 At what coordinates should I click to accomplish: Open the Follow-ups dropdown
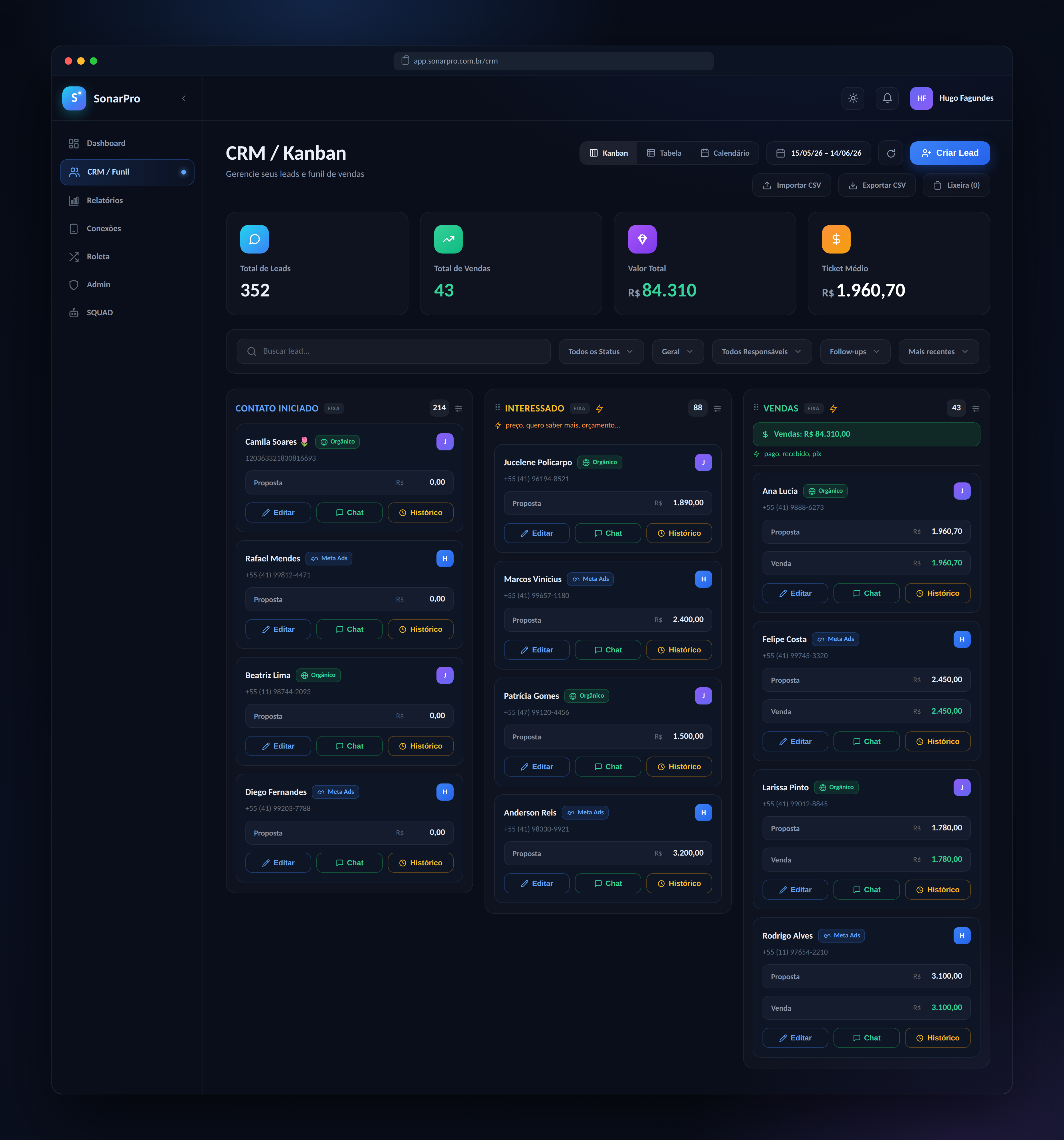(855, 351)
